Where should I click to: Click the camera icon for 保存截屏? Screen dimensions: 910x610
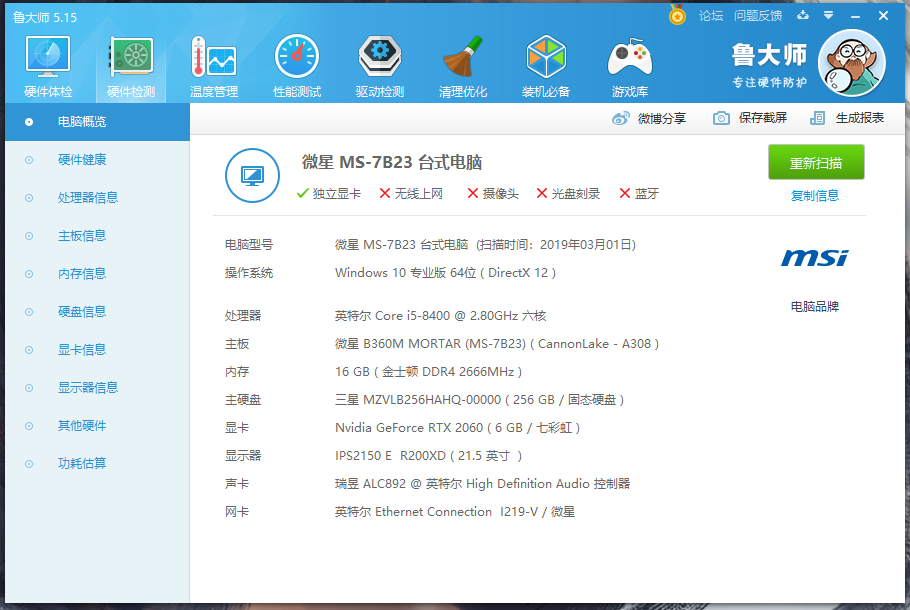tap(721, 118)
